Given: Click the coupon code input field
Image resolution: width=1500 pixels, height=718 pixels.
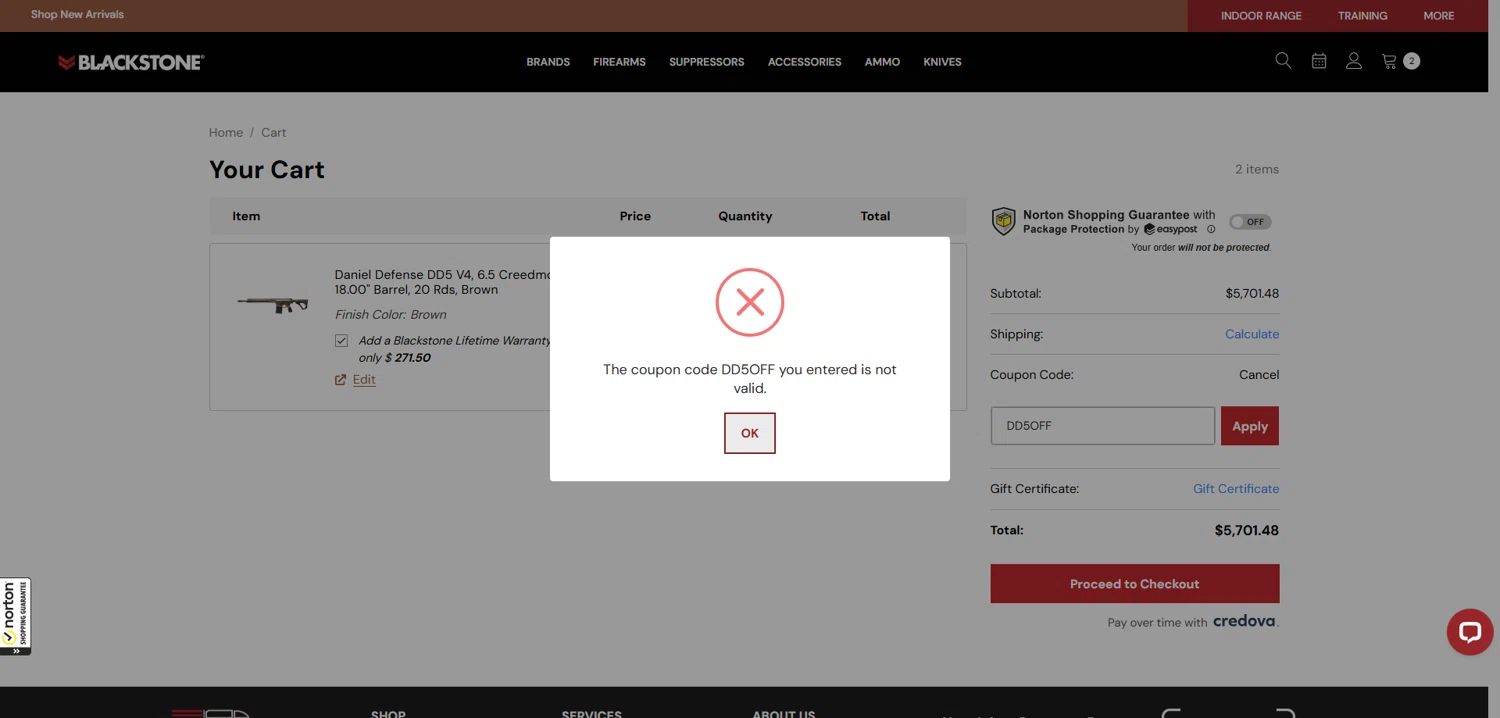Looking at the screenshot, I should [1103, 426].
